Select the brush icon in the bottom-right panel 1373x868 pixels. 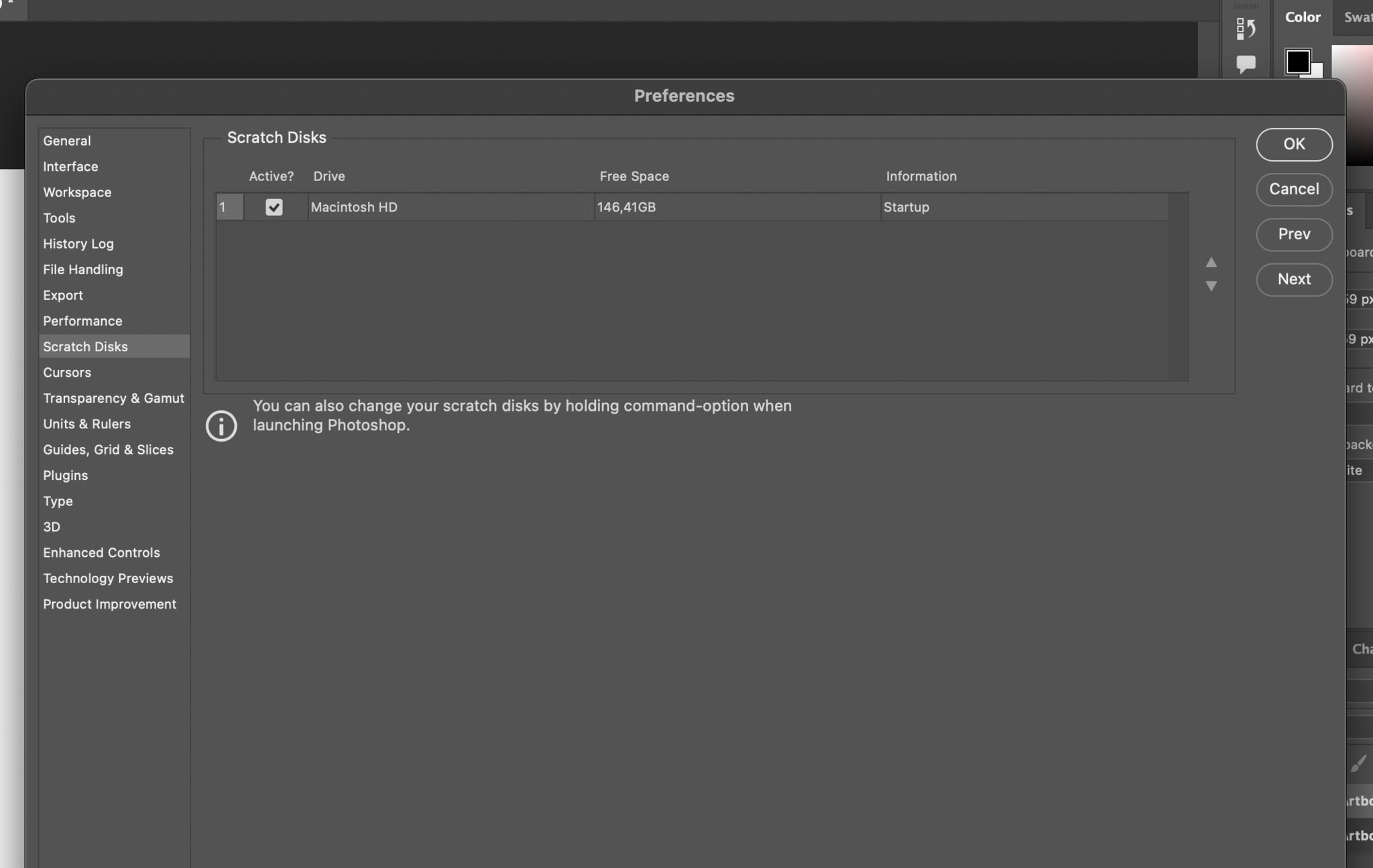click(1360, 762)
